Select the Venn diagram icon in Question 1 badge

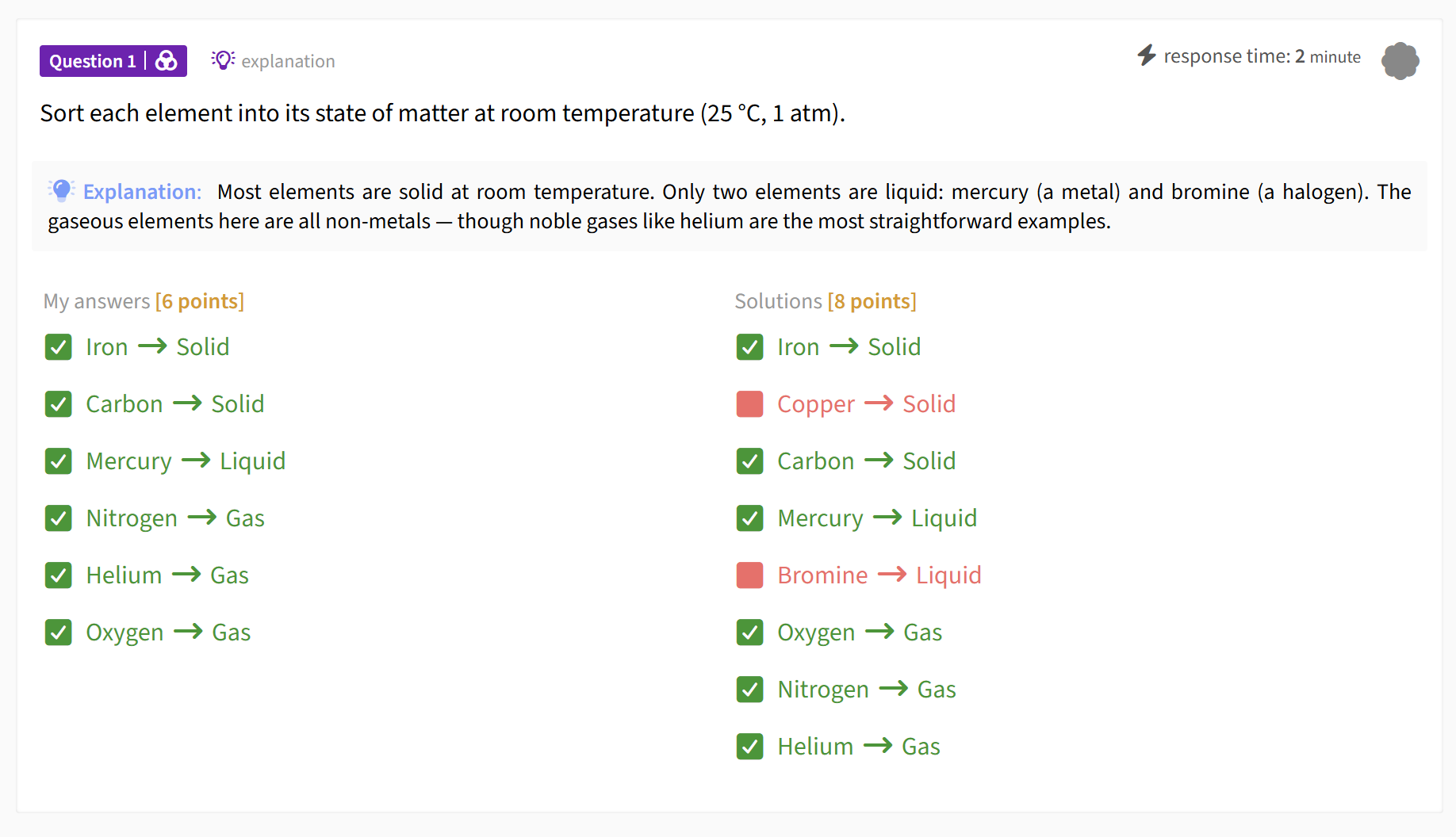pyautogui.click(x=167, y=60)
